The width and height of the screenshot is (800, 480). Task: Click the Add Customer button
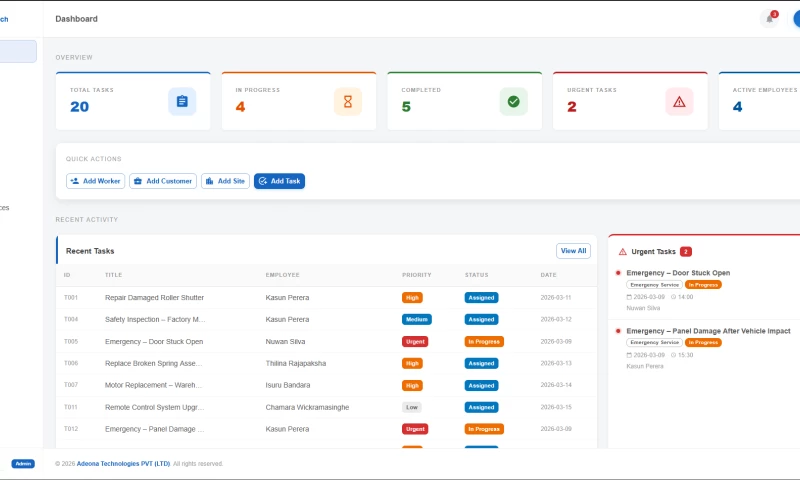point(163,181)
